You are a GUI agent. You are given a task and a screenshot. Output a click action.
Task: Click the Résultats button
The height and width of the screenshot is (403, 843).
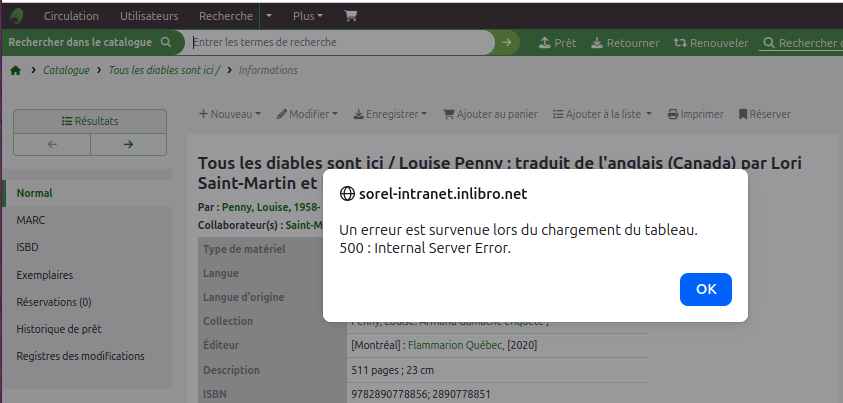point(90,121)
